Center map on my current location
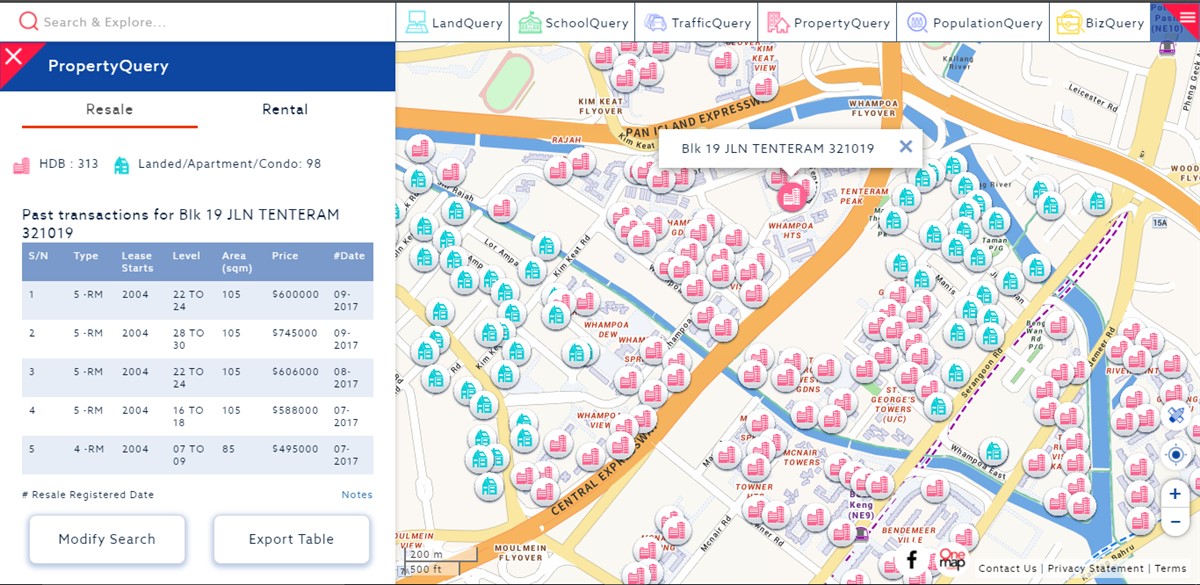The image size is (1200, 585). click(1176, 455)
